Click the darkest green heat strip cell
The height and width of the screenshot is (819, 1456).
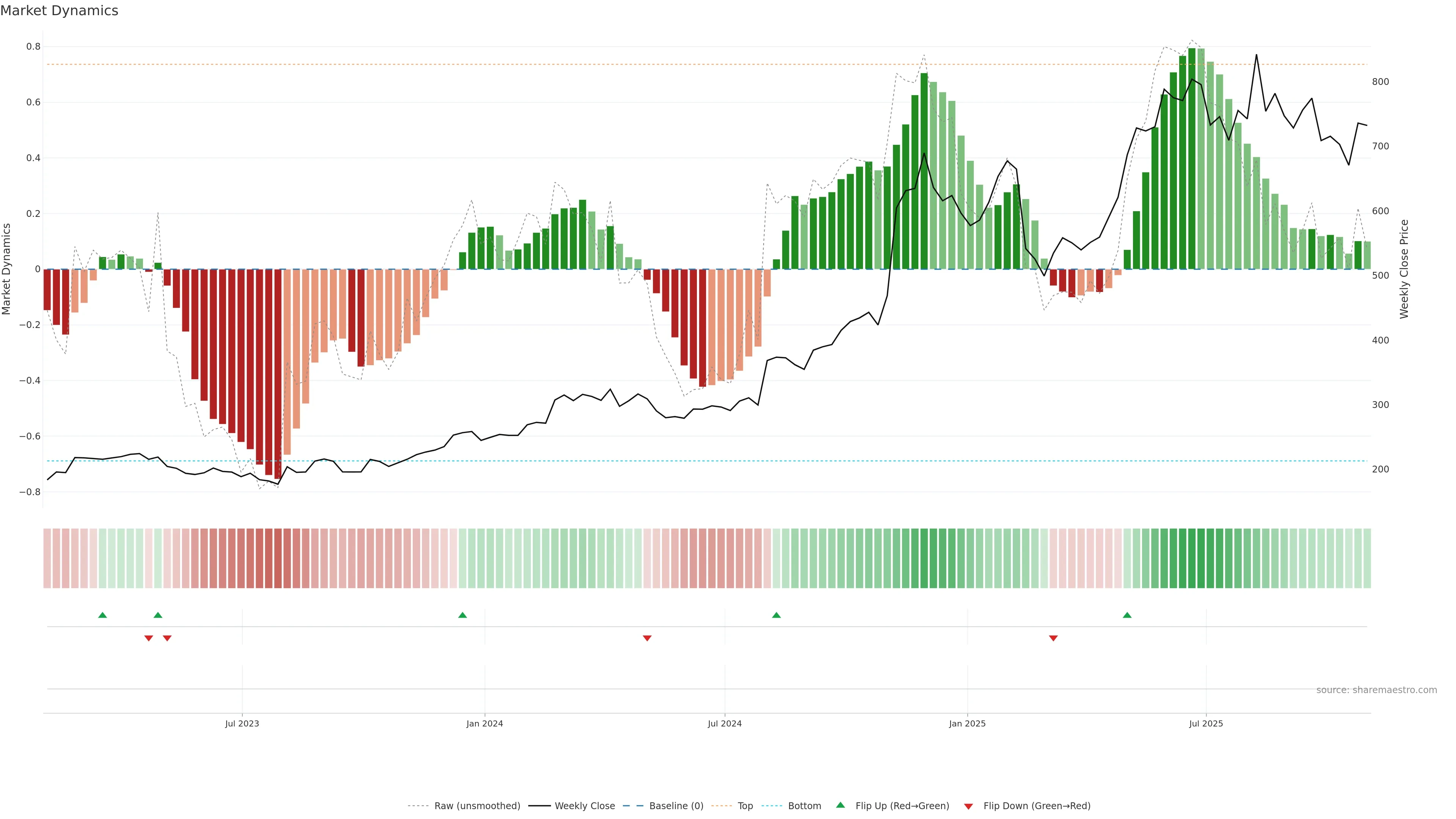pyautogui.click(x=1191, y=559)
